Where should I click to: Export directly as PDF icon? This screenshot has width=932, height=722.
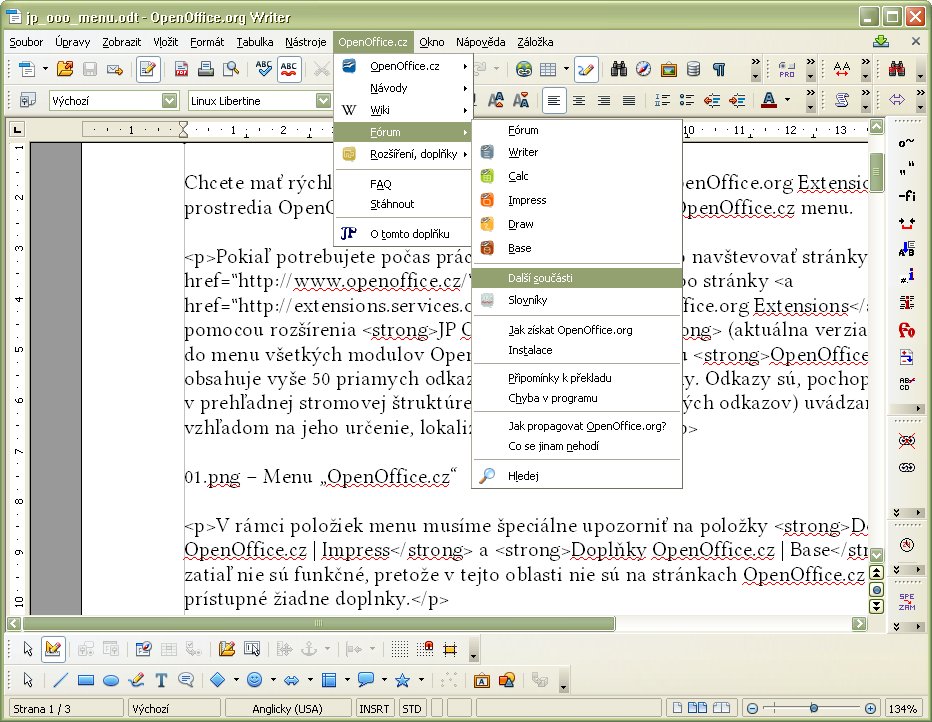(x=181, y=70)
